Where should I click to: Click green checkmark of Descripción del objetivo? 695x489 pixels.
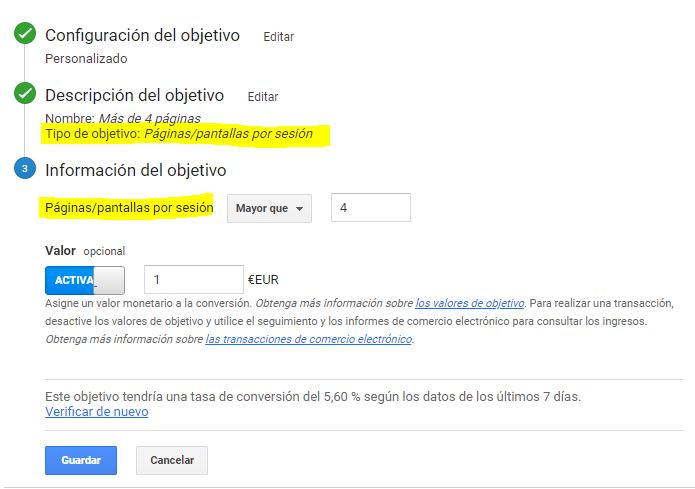(x=25, y=93)
